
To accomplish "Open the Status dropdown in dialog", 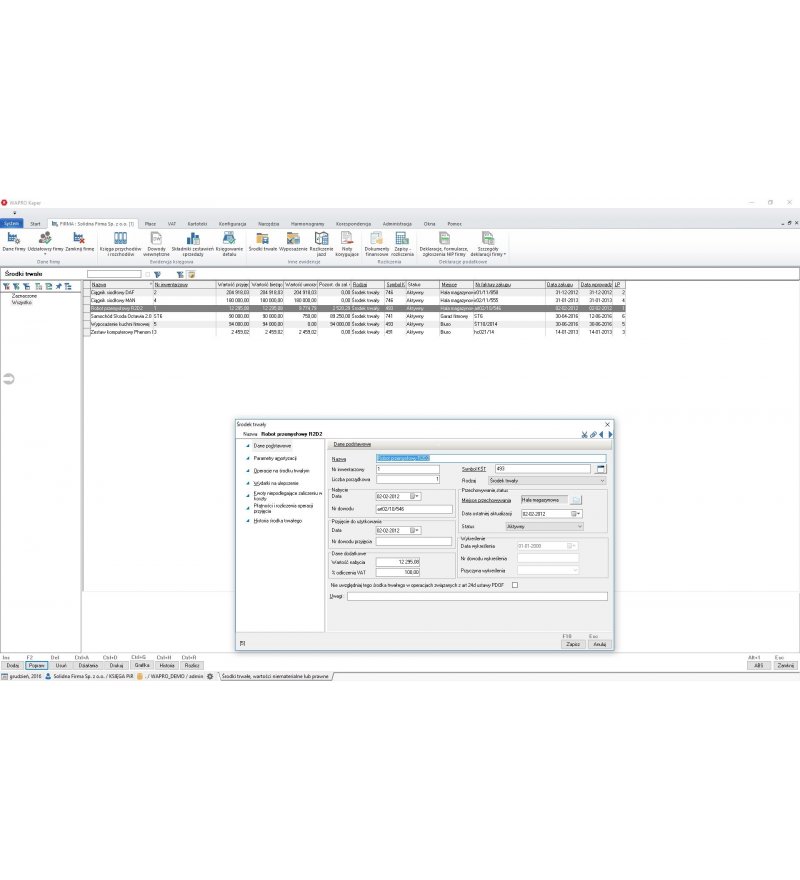I will point(579,526).
